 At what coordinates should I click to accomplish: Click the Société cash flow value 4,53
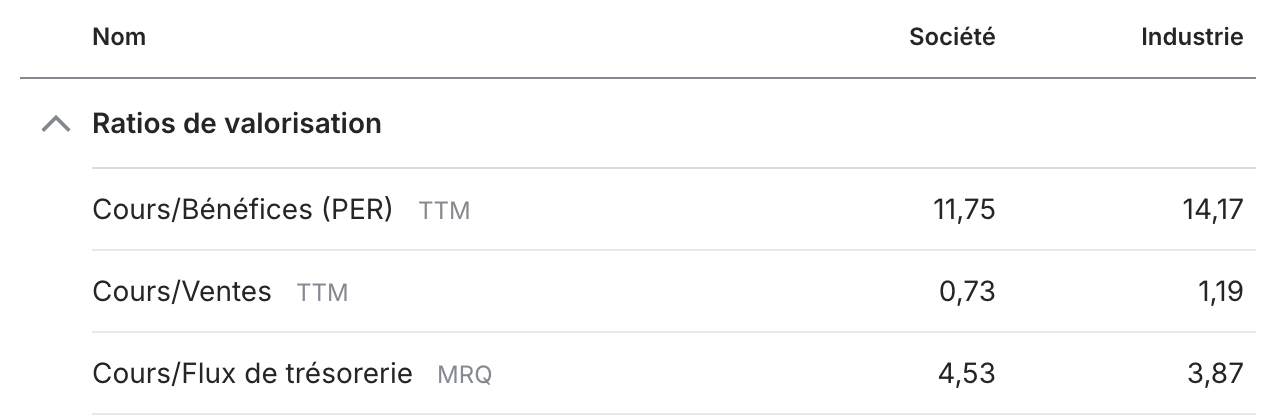pyautogui.click(x=967, y=374)
